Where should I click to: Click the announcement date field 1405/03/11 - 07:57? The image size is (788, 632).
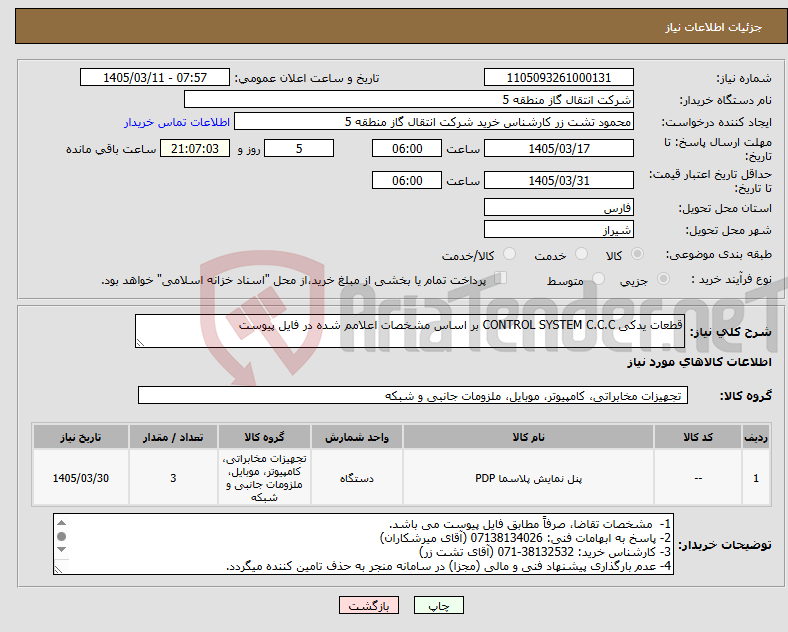click(x=155, y=78)
